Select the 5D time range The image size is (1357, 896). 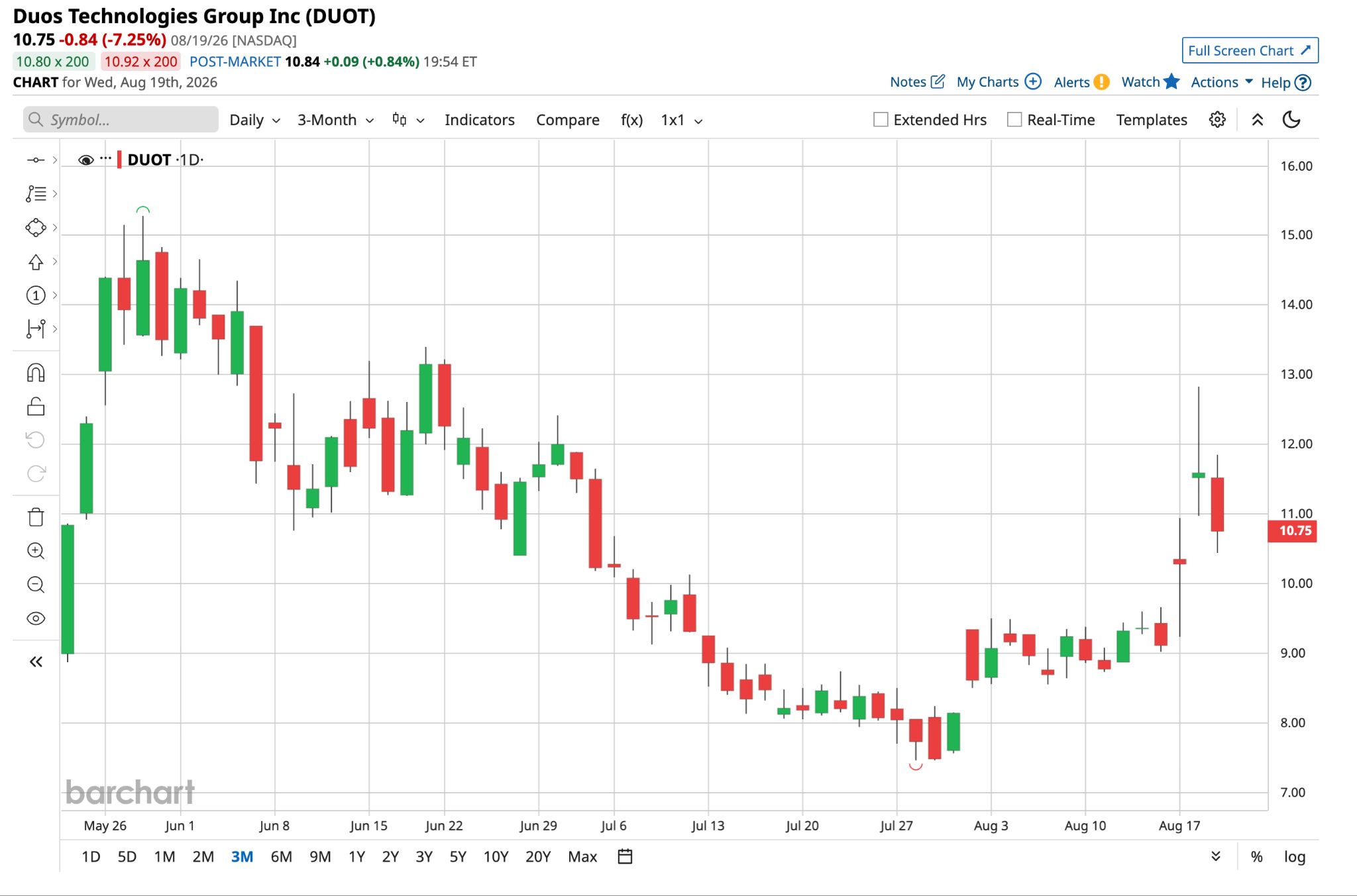[127, 857]
